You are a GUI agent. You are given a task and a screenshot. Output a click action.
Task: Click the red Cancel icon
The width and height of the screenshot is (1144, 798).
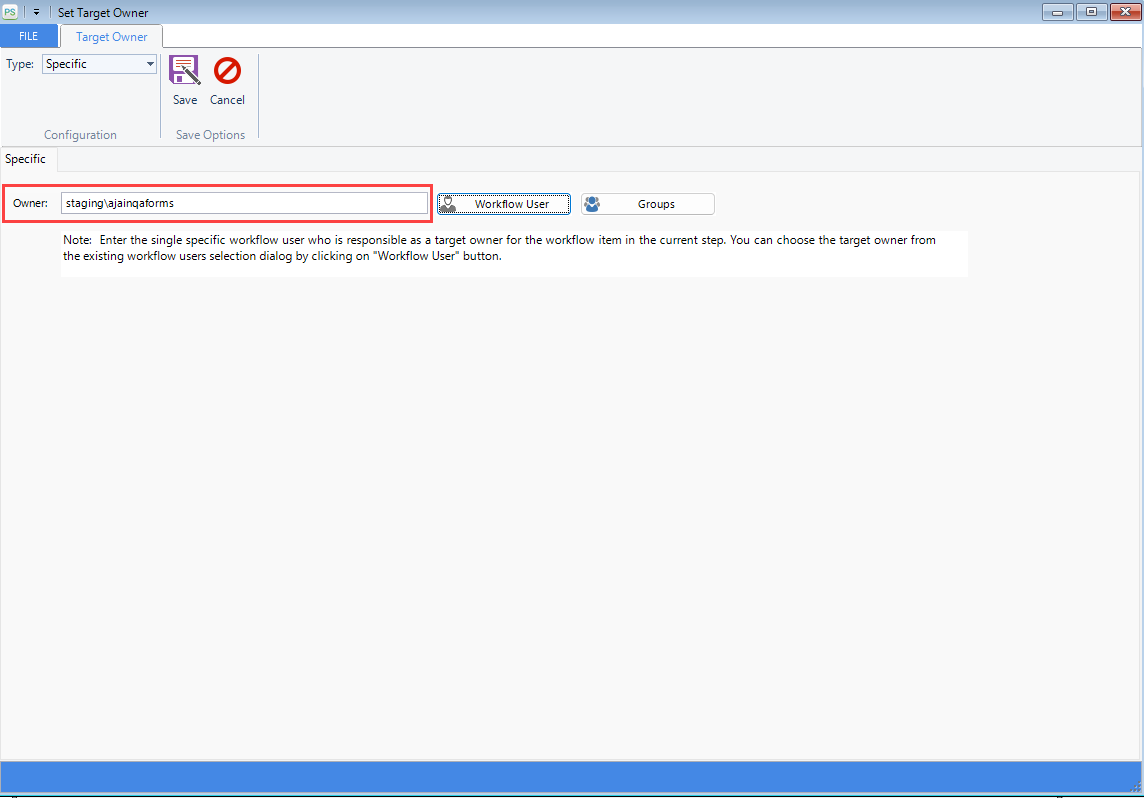pyautogui.click(x=227, y=71)
